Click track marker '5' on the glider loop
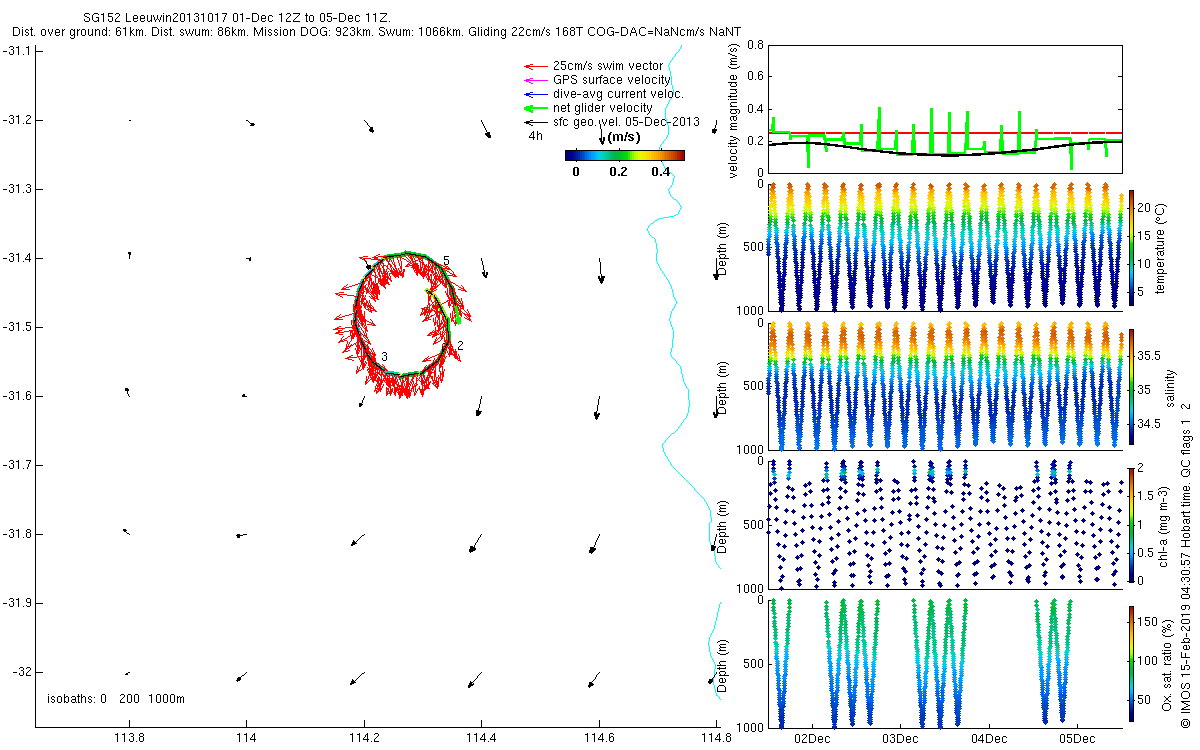 446,261
